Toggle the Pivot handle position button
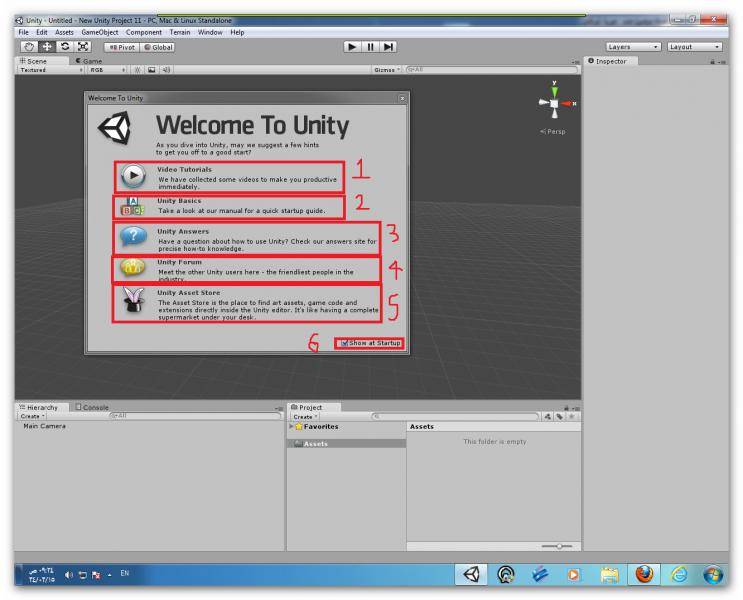Image resolution: width=743 pixels, height=600 pixels. tap(122, 47)
